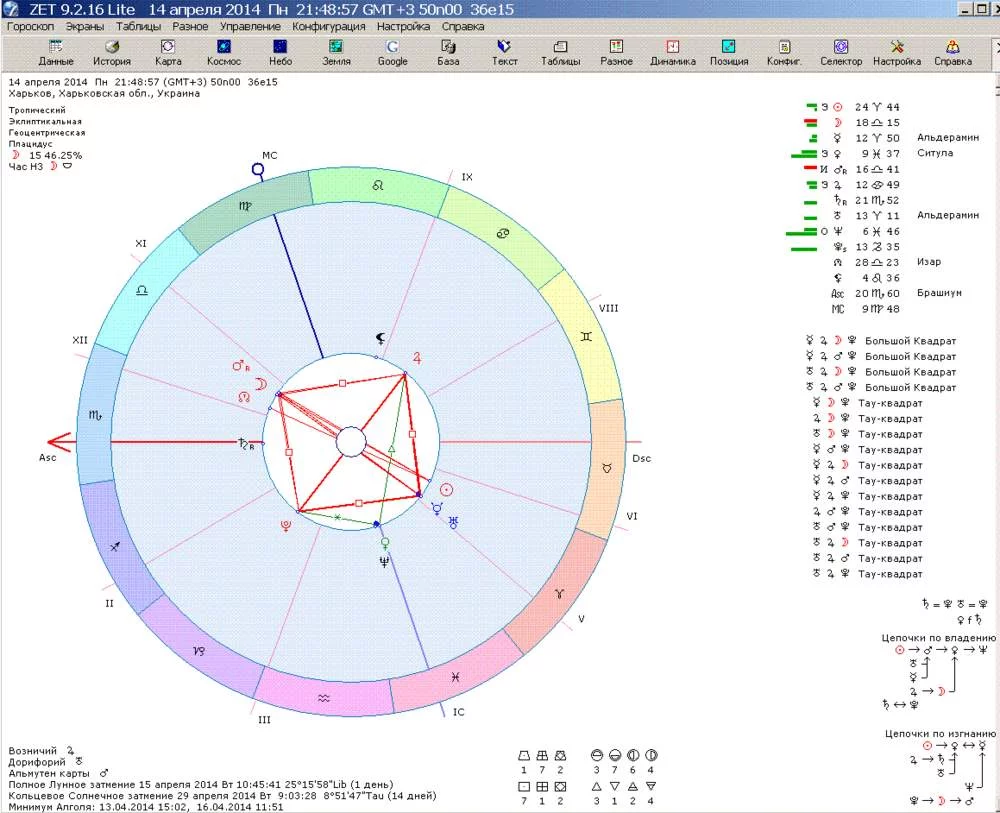
Task: Click the Полное Лунное затмение text line
Action: click(x=200, y=784)
